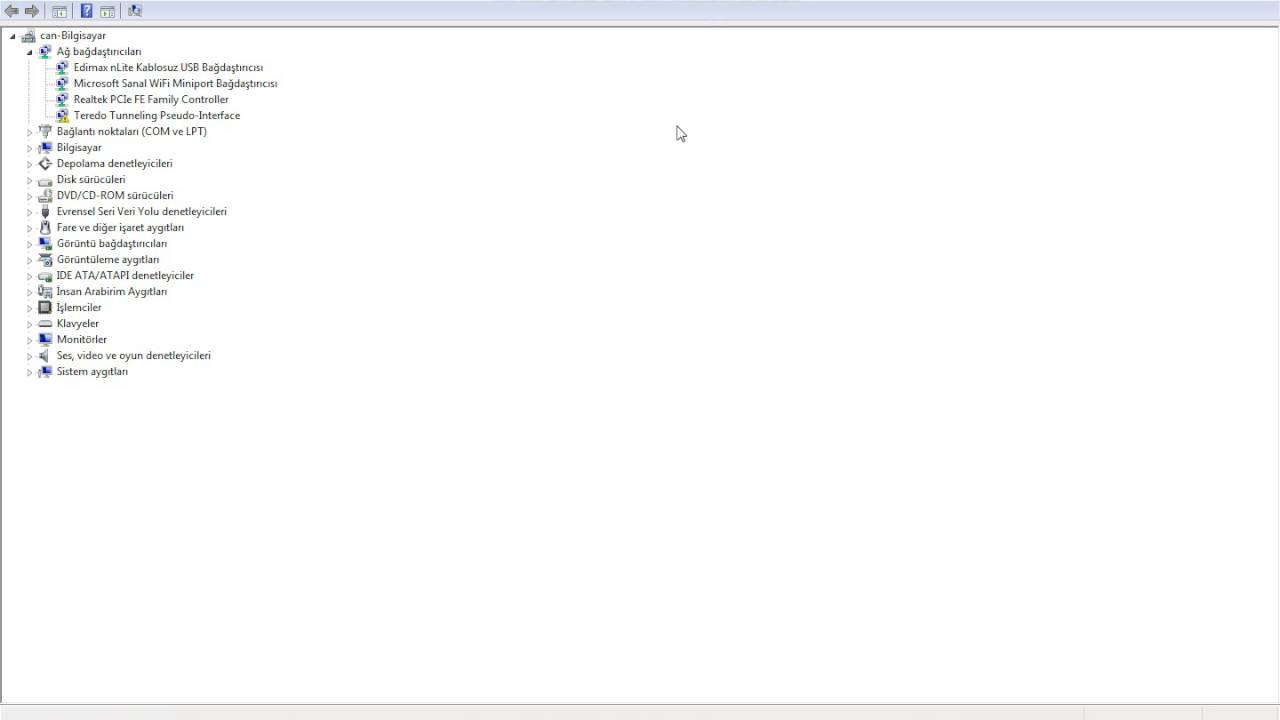Click the Forward arrow toolbar icon

tap(32, 11)
